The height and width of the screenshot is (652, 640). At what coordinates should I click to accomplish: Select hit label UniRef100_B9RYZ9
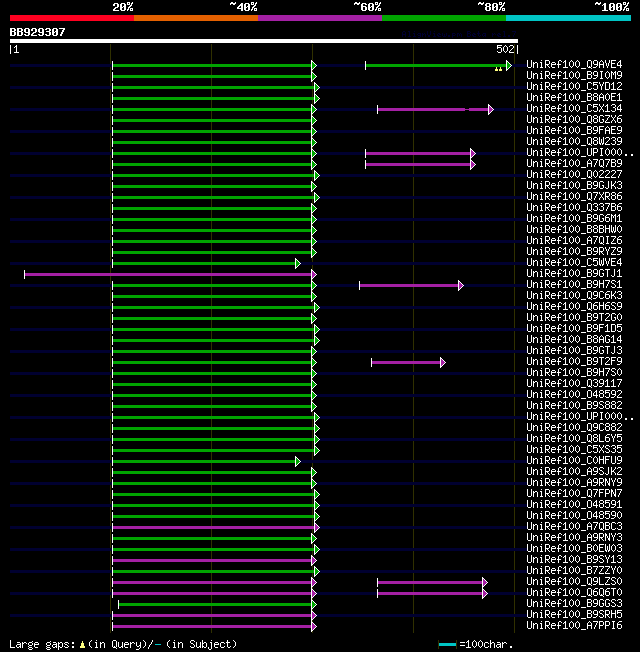click(x=574, y=252)
